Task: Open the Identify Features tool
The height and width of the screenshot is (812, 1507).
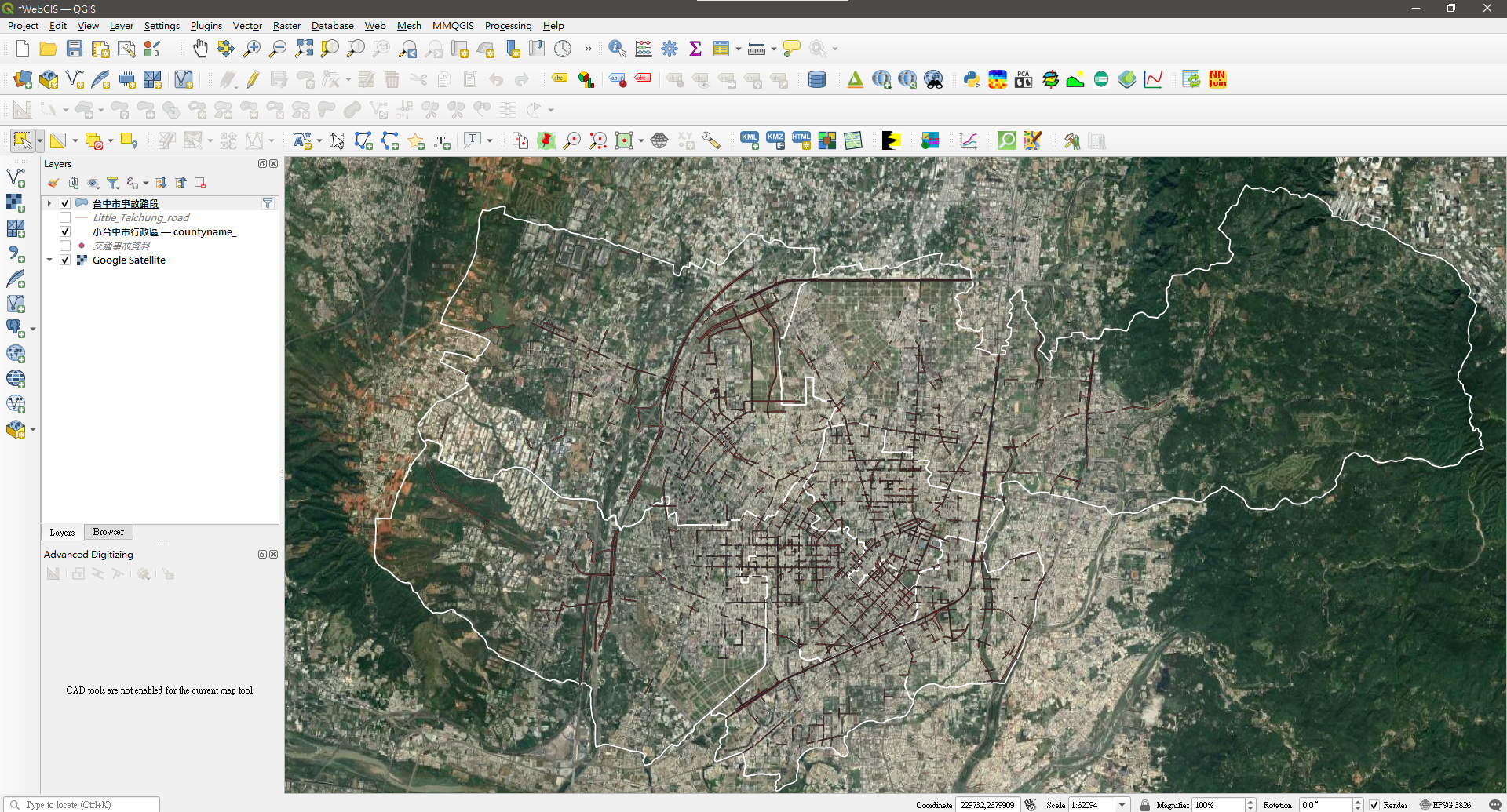Action: point(617,48)
